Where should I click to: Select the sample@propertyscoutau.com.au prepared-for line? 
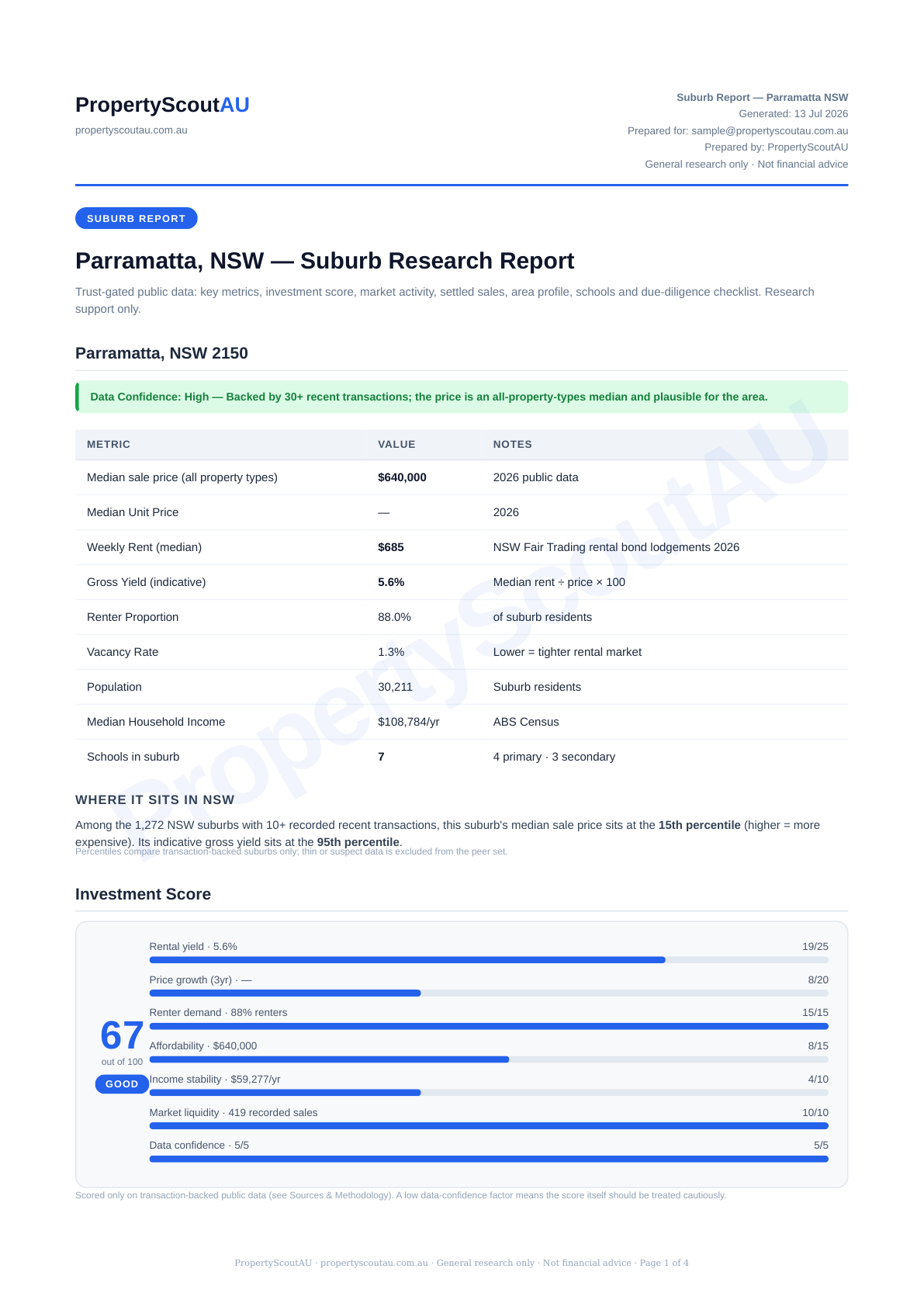point(738,130)
